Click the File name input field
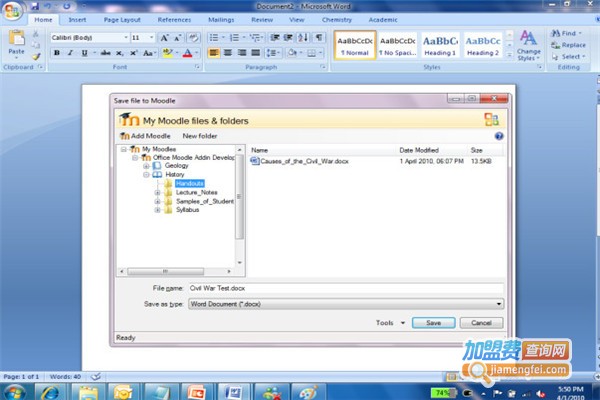The height and width of the screenshot is (400, 600). click(344, 287)
